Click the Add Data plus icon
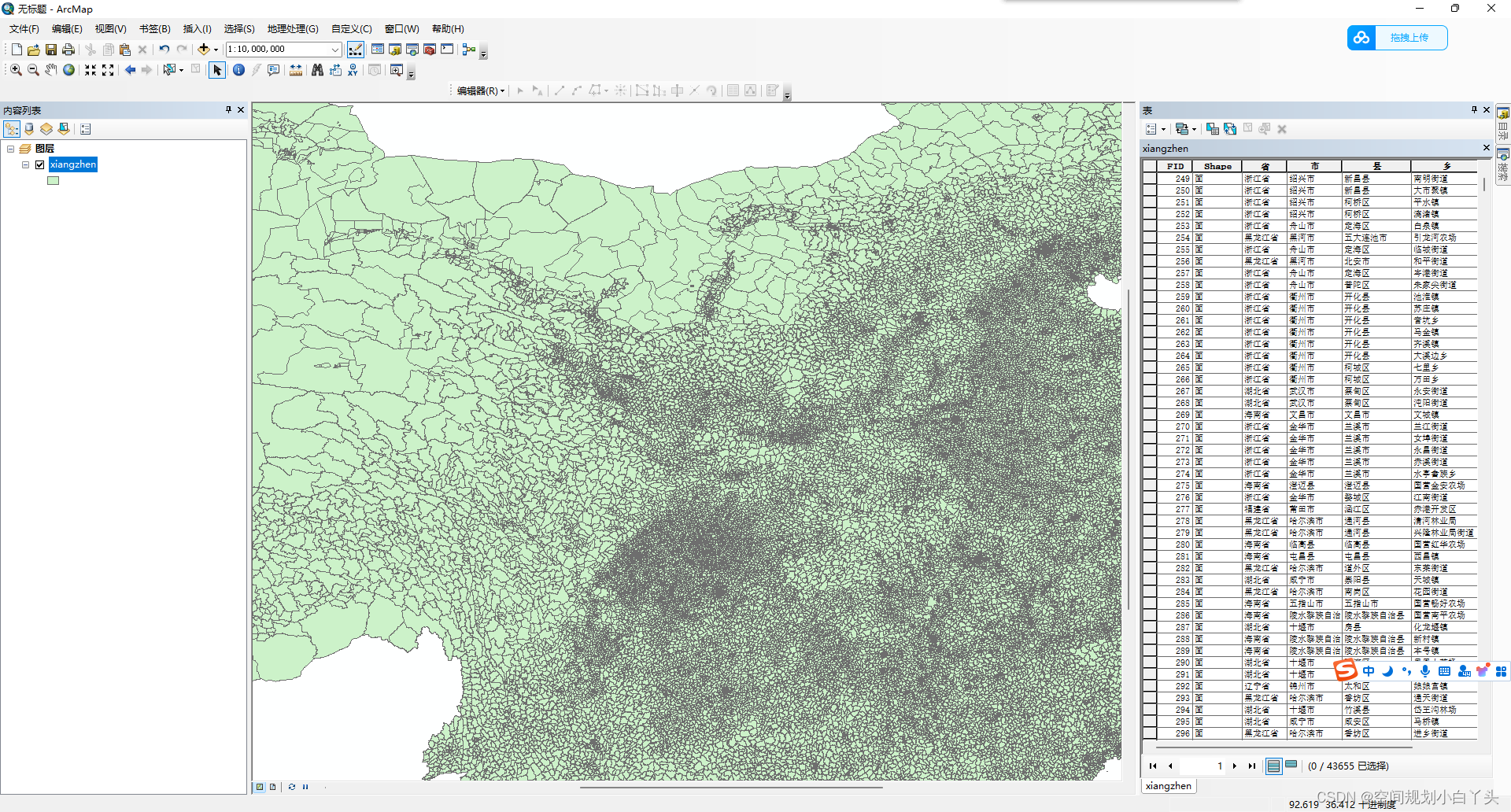The height and width of the screenshot is (812, 1511). (x=204, y=50)
